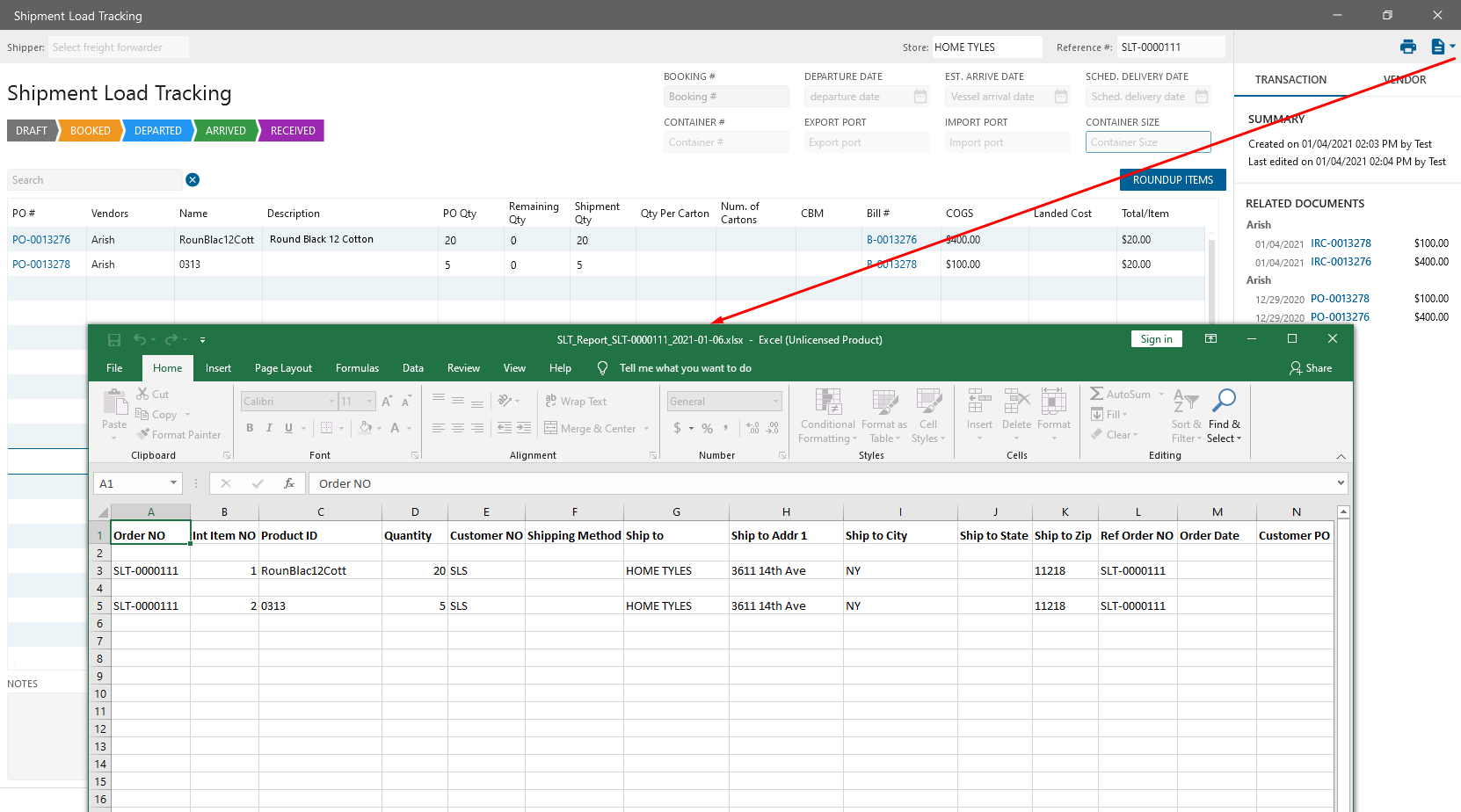Image resolution: width=1461 pixels, height=812 pixels.
Task: Open the PO-0013276 link in PO column
Action: pos(41,240)
